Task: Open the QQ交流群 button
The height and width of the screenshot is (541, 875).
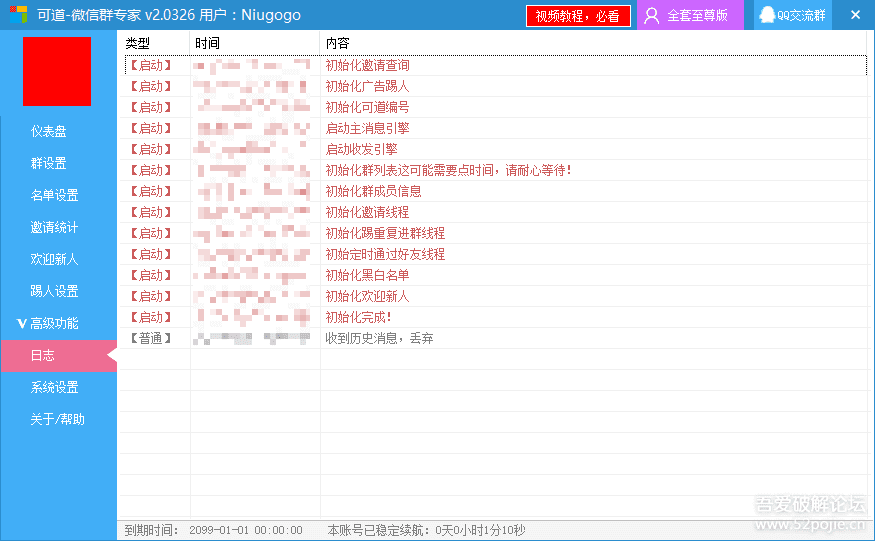Action: pos(793,15)
